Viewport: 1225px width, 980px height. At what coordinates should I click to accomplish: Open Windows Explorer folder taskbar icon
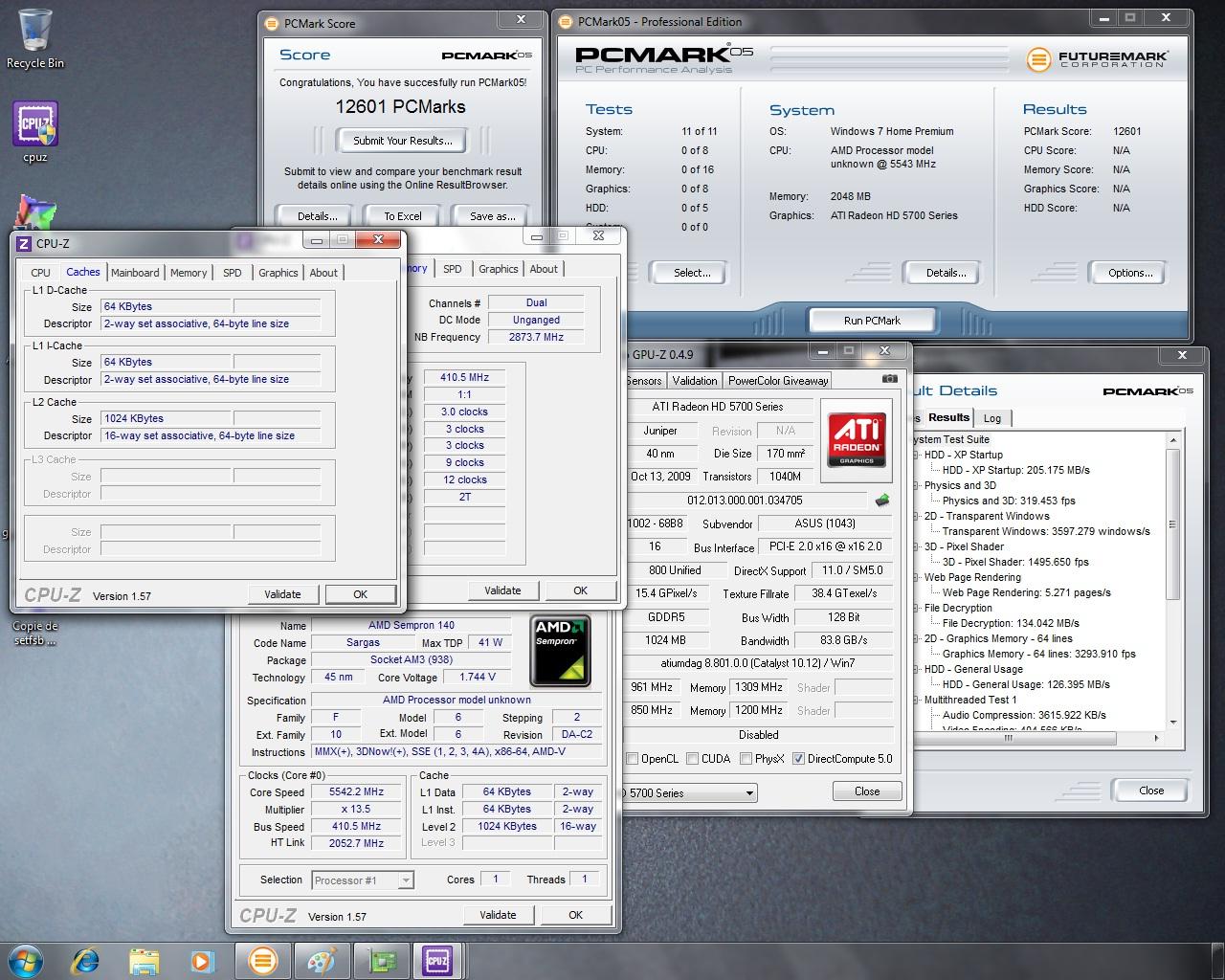click(144, 961)
